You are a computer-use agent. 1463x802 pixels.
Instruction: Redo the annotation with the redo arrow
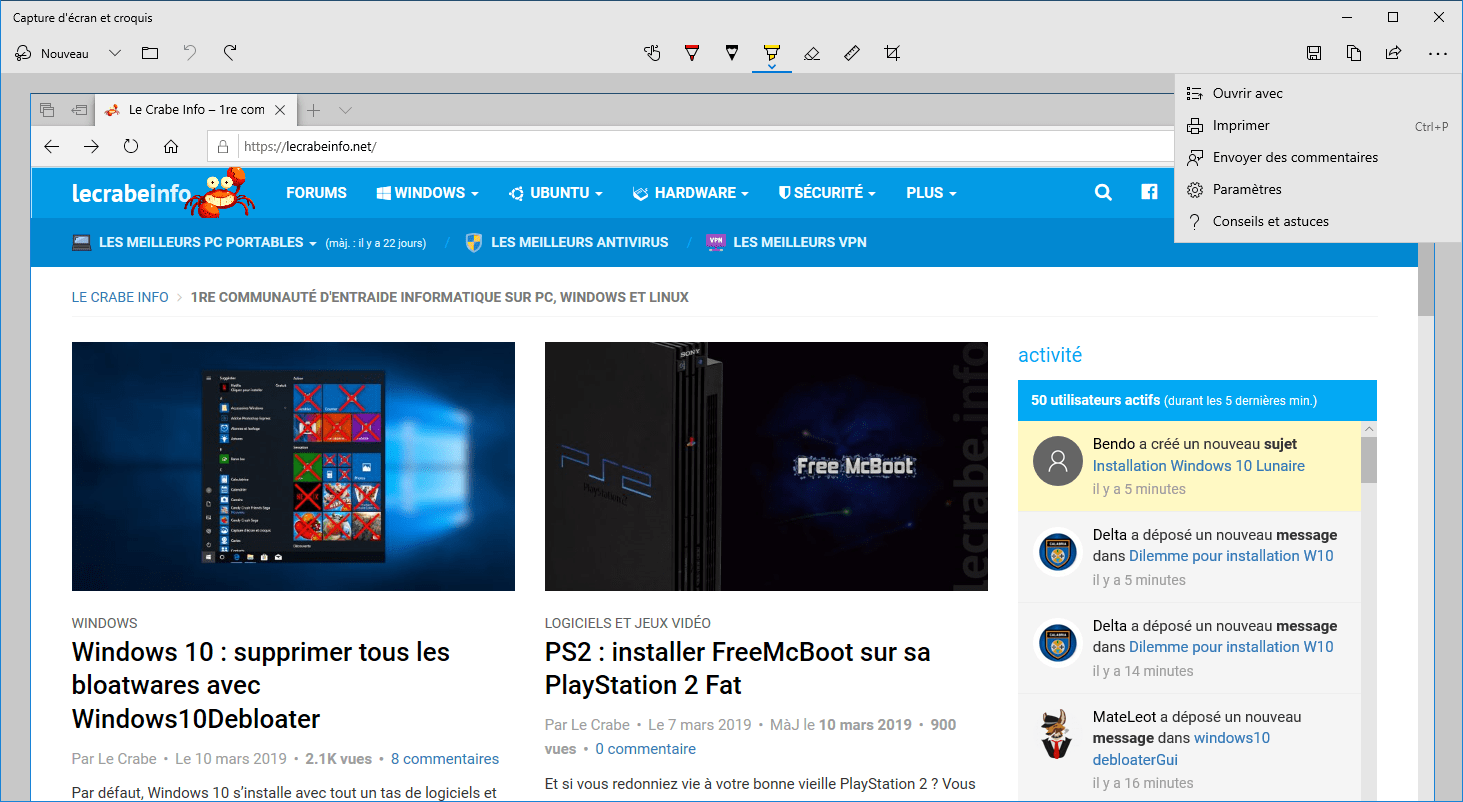(x=230, y=53)
